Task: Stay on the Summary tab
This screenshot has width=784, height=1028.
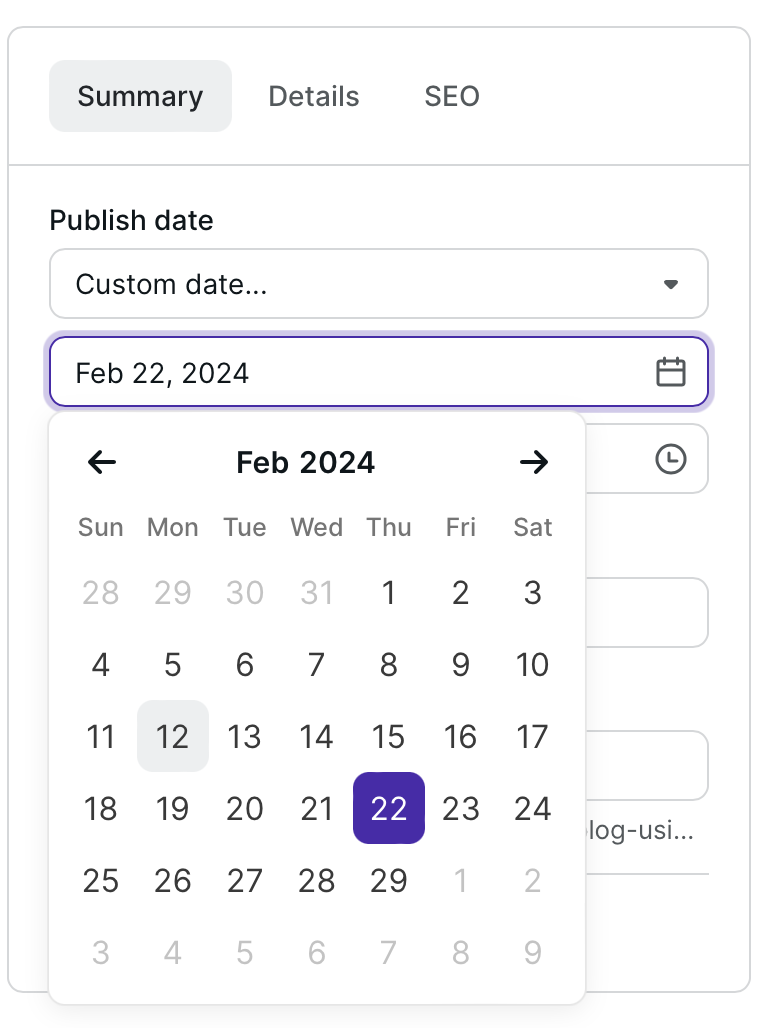Action: tap(140, 96)
